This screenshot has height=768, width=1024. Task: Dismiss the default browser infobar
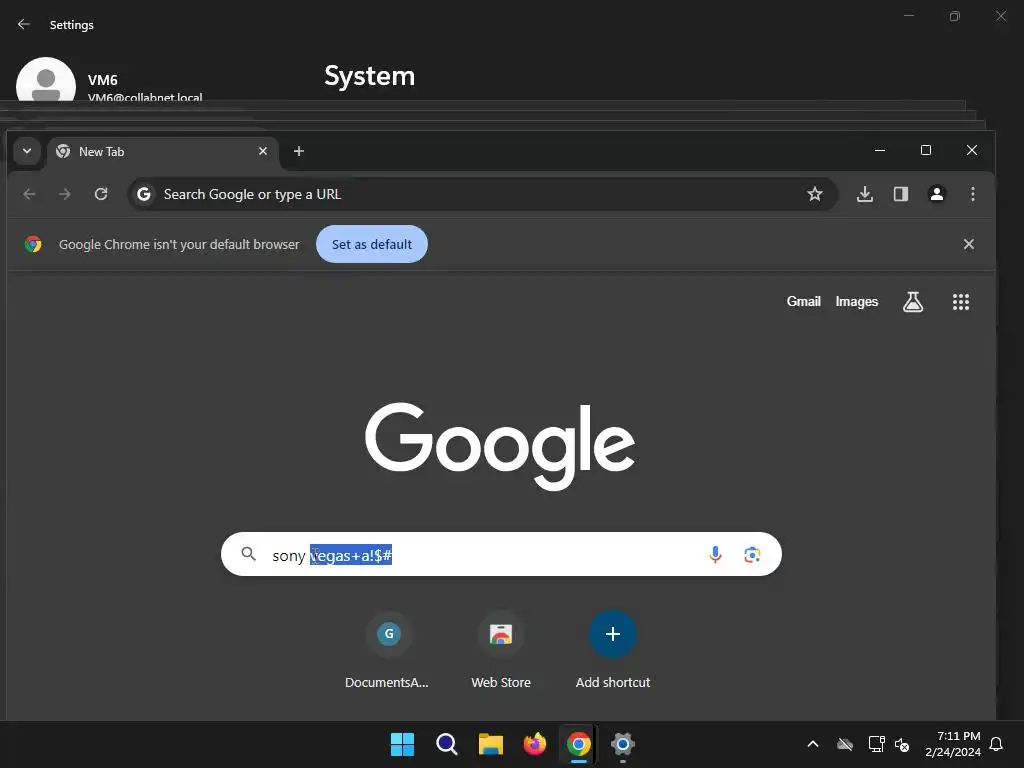tap(968, 244)
